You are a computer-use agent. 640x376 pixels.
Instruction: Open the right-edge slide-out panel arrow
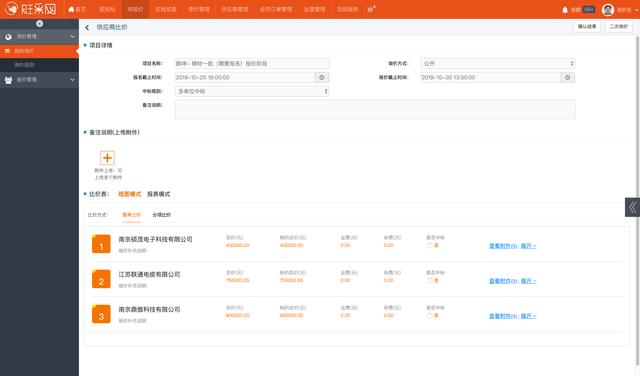point(632,207)
